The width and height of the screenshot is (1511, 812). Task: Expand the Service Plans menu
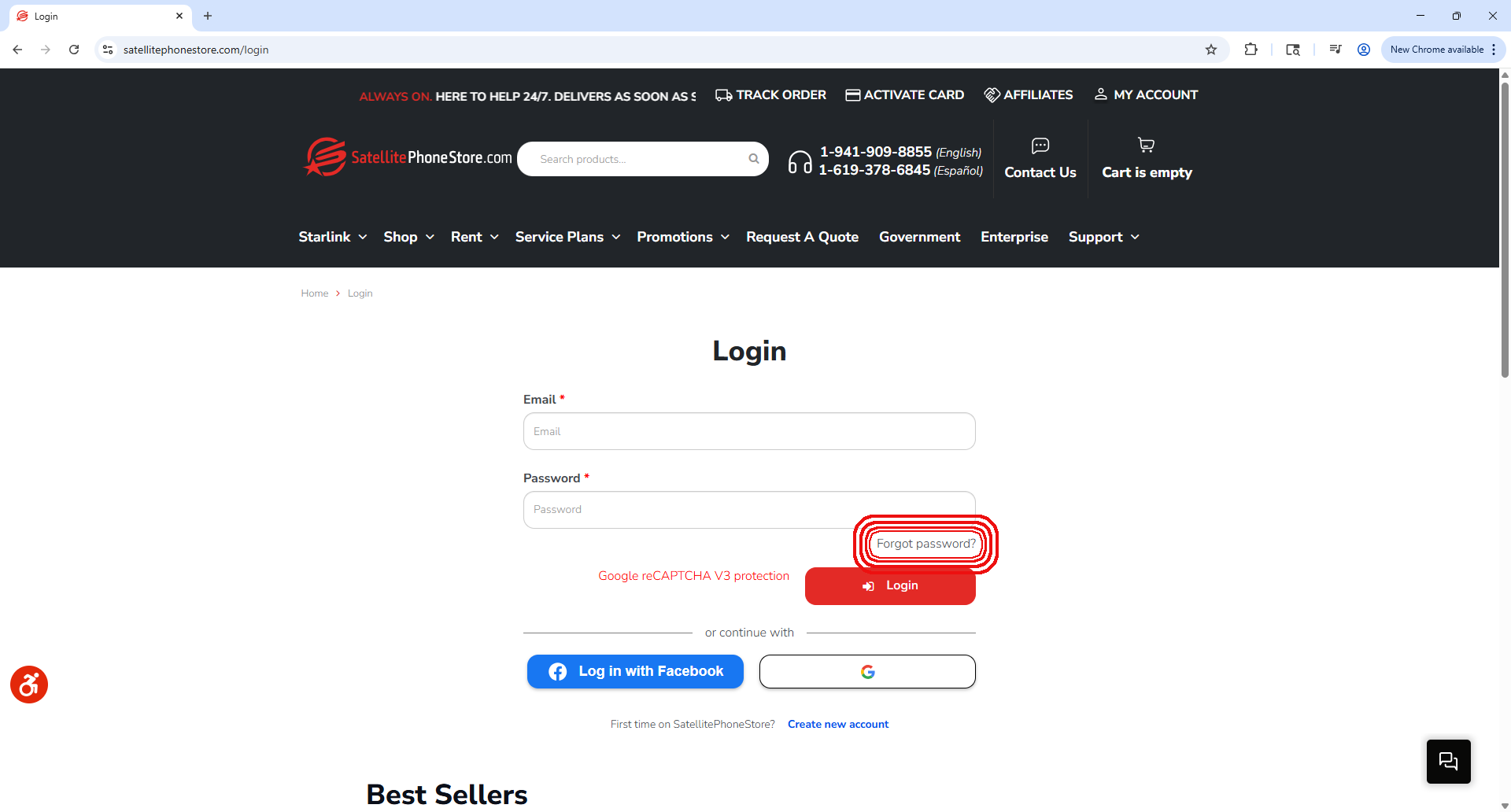(568, 237)
